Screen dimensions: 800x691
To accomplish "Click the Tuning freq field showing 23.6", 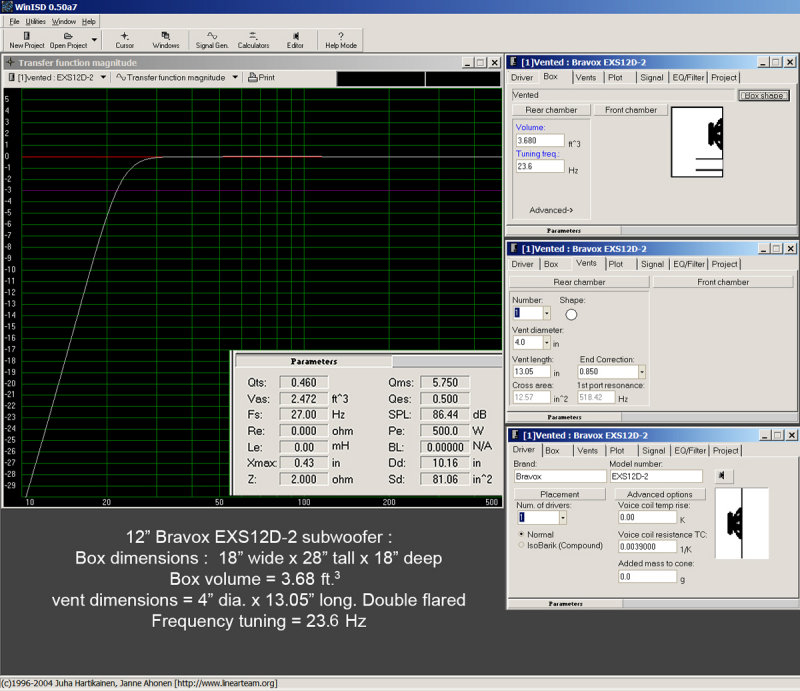I will point(540,166).
